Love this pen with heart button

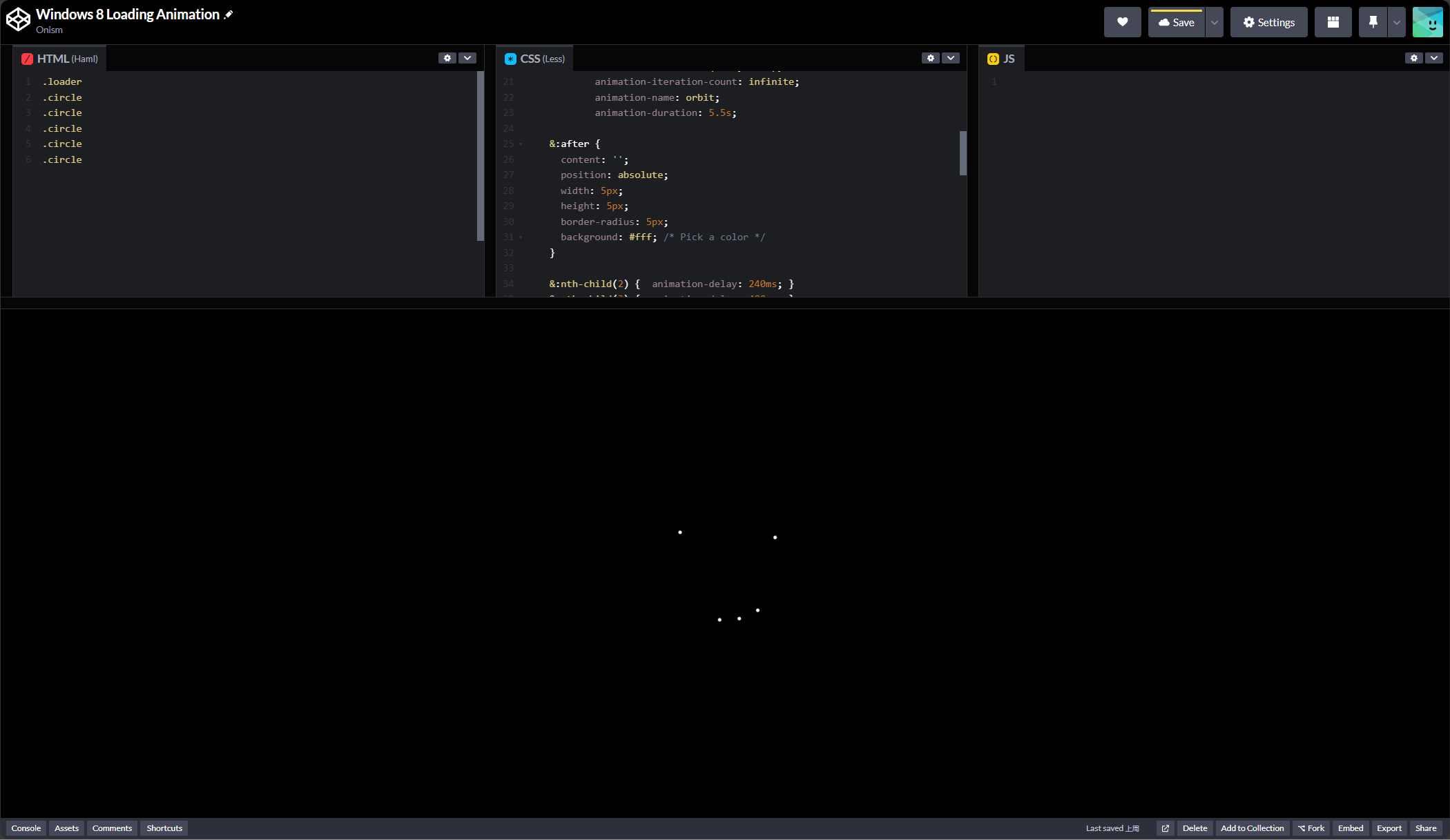pos(1122,22)
